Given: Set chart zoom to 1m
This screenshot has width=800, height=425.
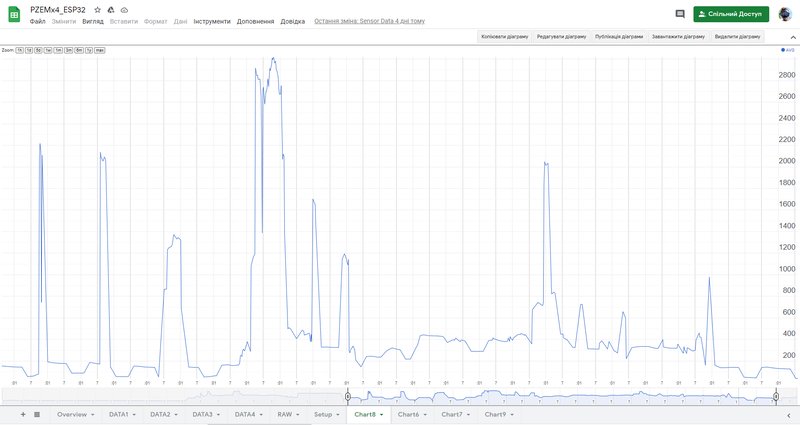Looking at the screenshot, I should (x=58, y=51).
